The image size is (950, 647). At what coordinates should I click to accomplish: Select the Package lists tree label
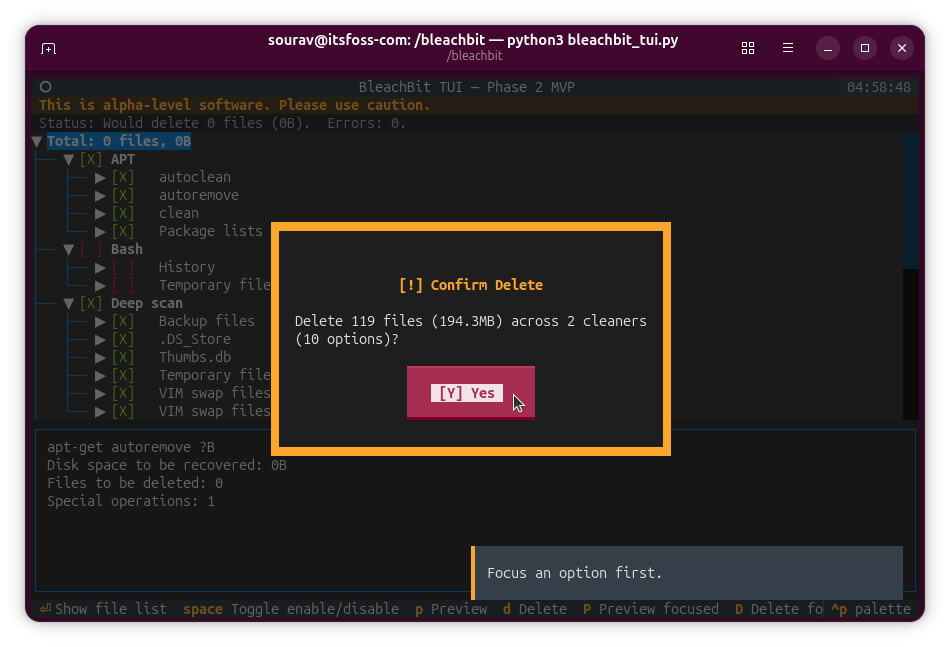[x=210, y=231]
